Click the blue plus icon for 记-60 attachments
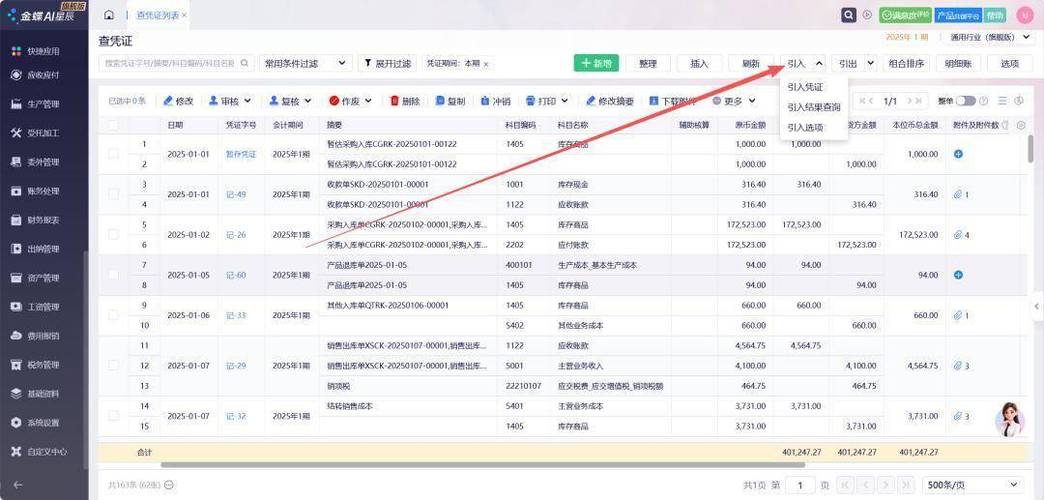The width and height of the screenshot is (1044, 500). tap(958, 275)
